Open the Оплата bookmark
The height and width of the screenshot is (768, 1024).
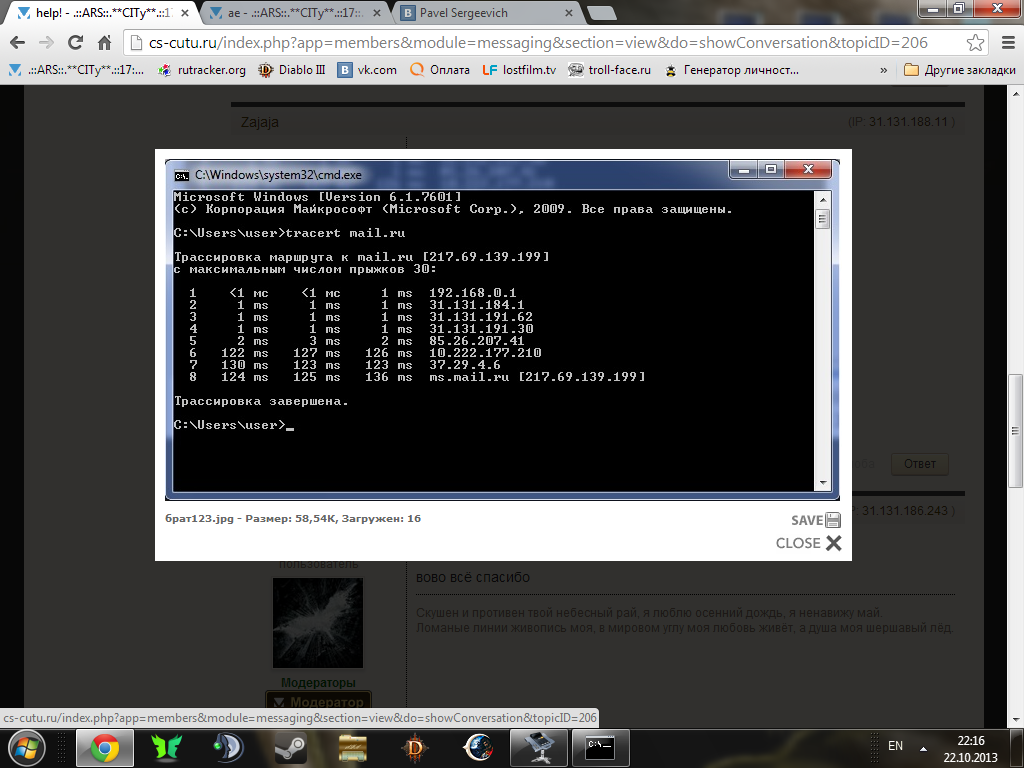440,70
